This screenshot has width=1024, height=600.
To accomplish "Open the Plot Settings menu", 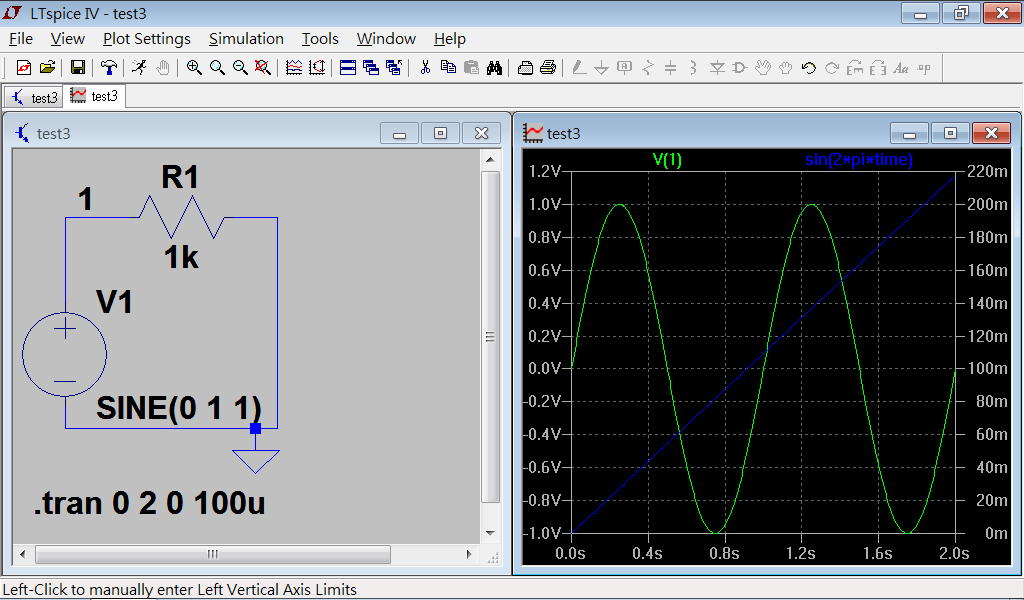I will (x=147, y=39).
